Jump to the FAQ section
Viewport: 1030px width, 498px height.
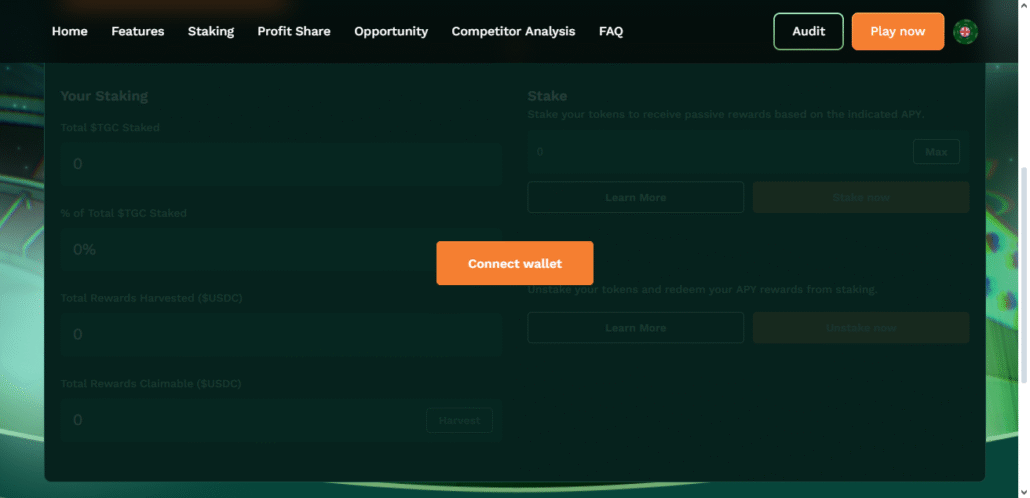click(610, 31)
